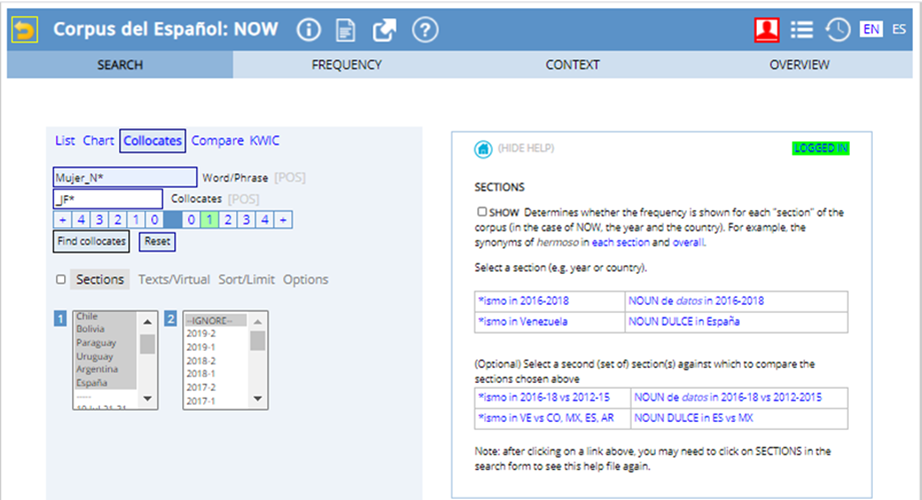Switch to the OVERVIEW tab
Viewport: 922px width, 500px height.
click(x=798, y=65)
